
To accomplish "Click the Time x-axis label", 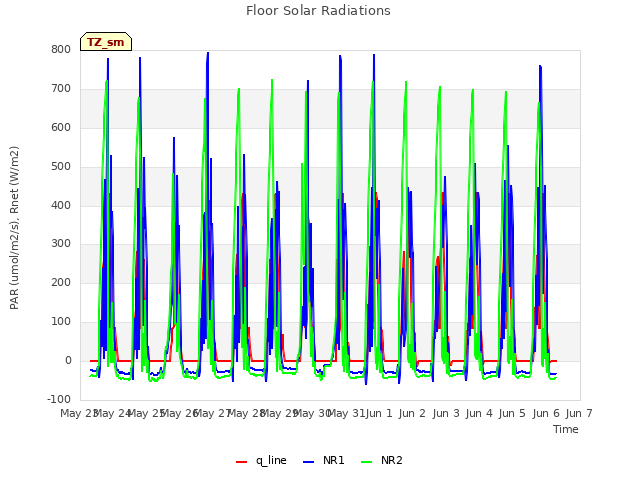I will pos(566,429).
